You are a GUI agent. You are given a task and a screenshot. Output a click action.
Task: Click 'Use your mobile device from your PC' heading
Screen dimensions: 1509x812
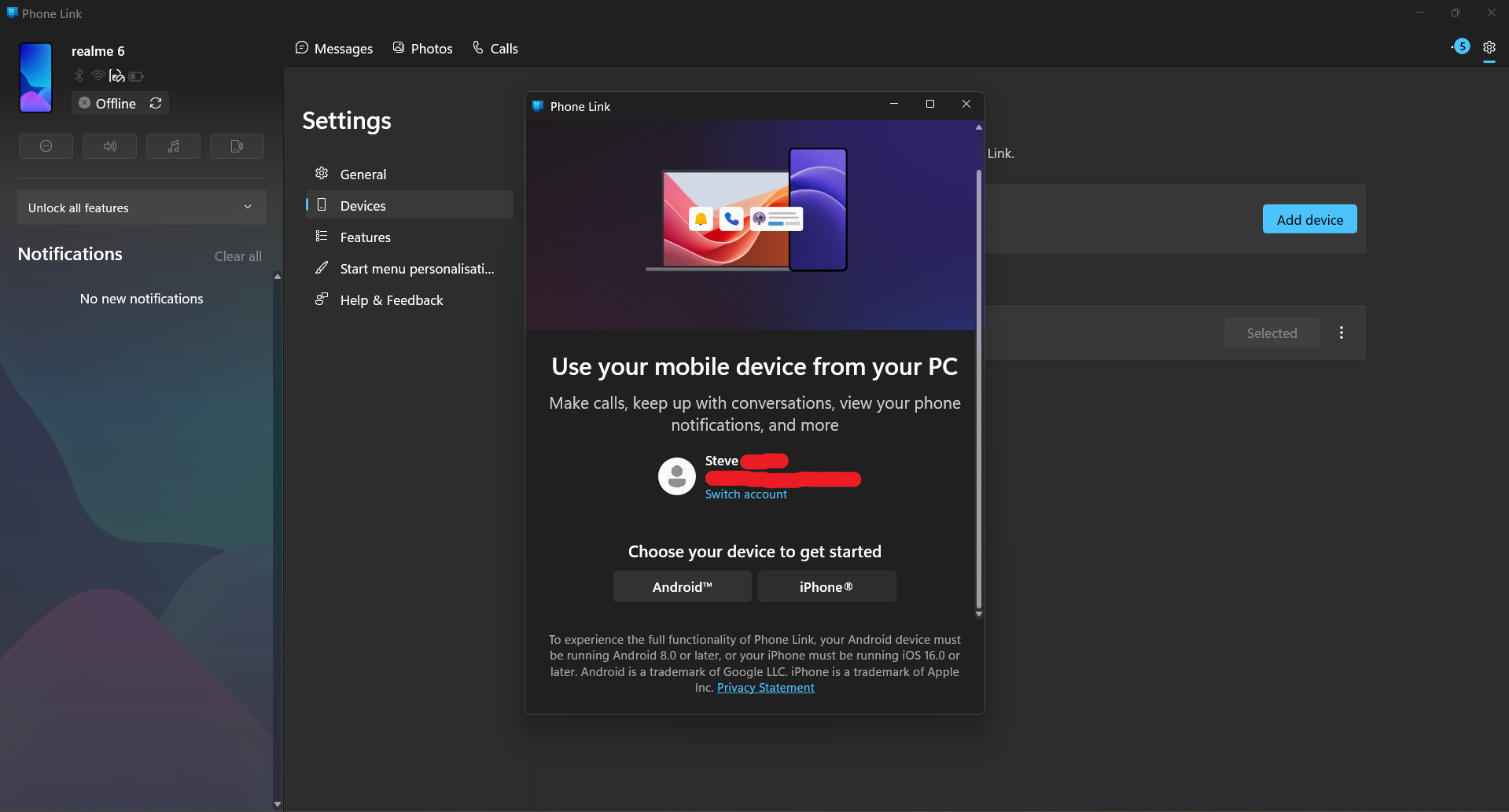pyautogui.click(x=755, y=367)
